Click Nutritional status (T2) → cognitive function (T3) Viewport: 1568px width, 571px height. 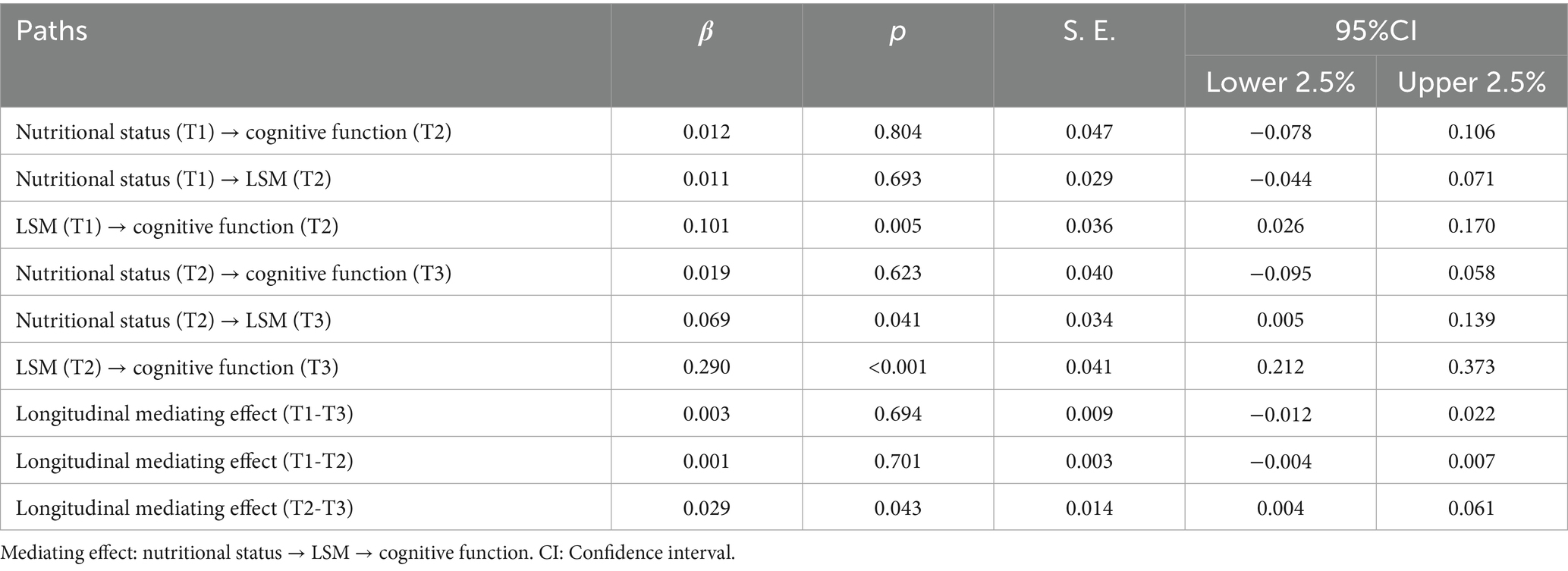point(234,273)
